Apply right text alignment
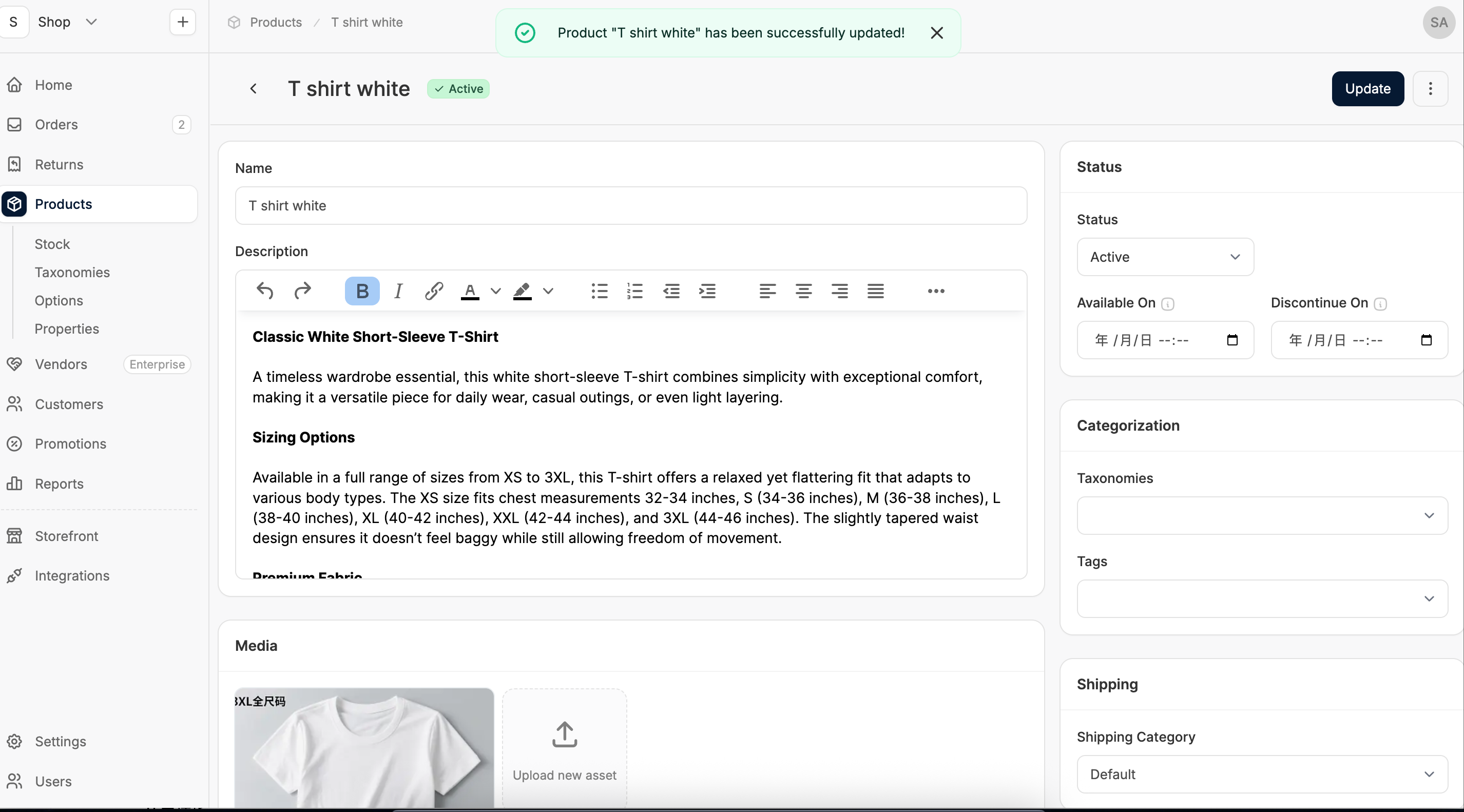 (839, 291)
